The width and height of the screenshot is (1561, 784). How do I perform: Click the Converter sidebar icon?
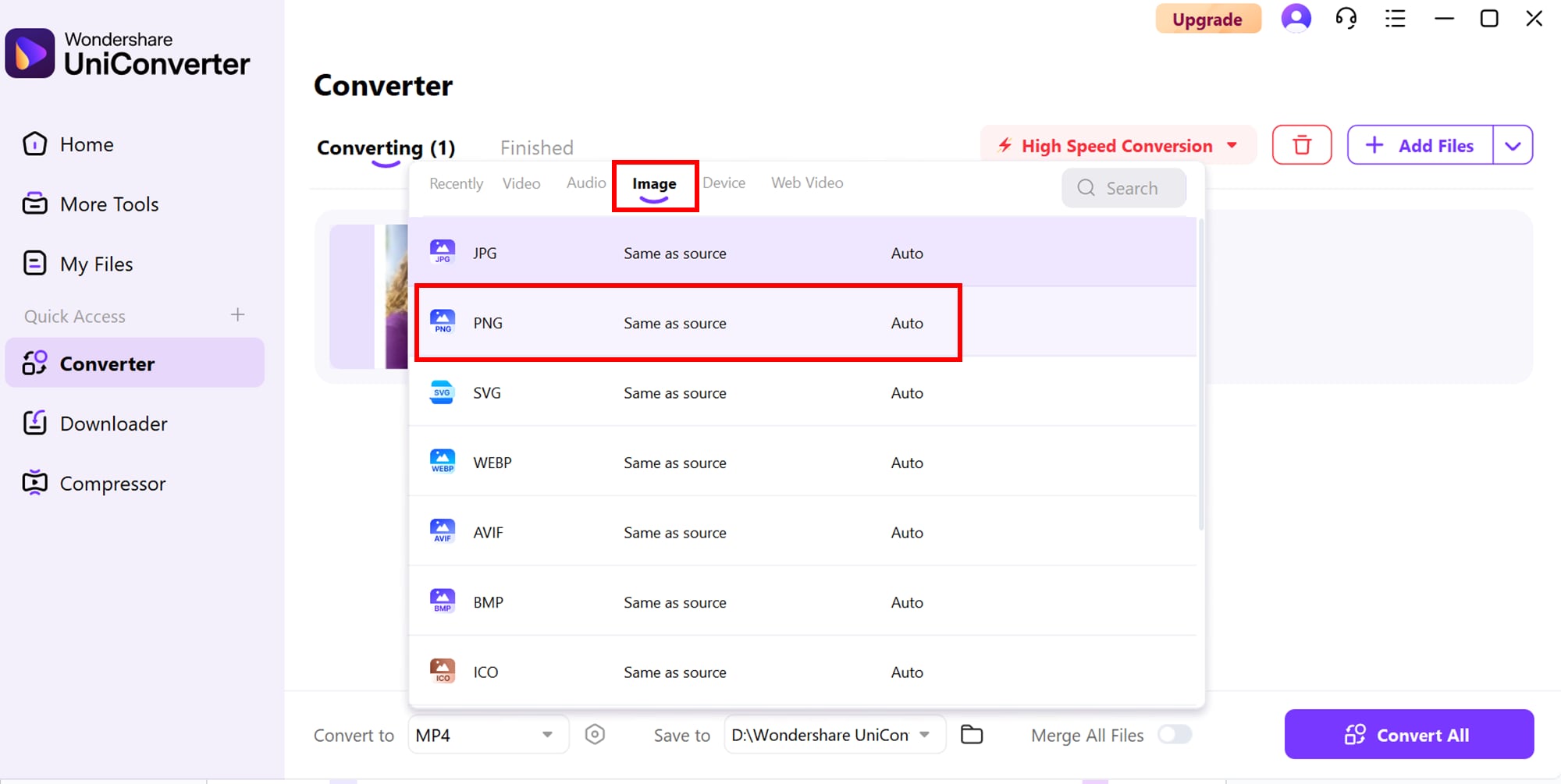pos(35,364)
